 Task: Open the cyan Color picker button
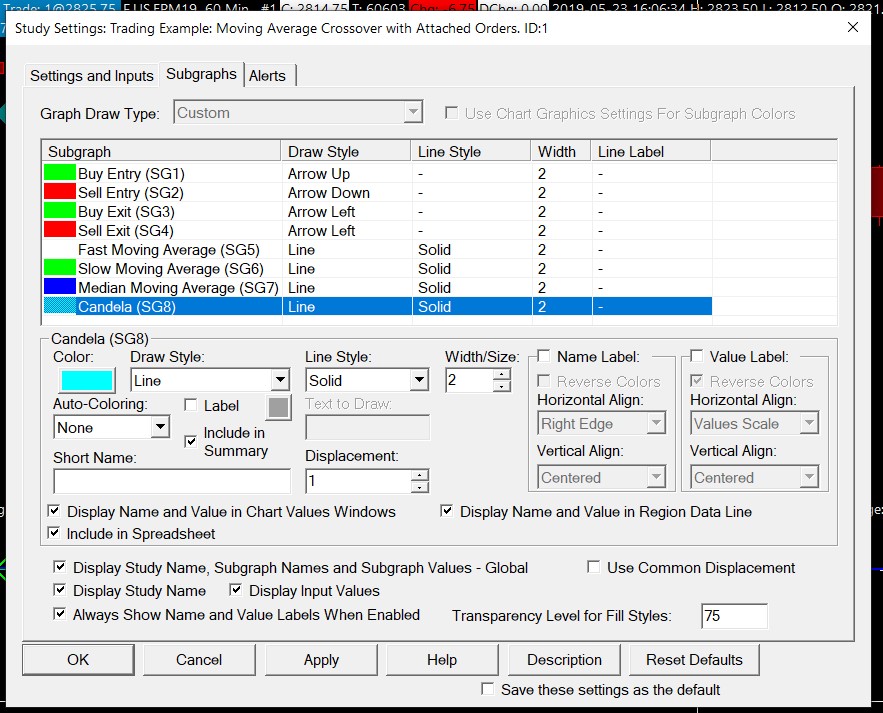point(87,380)
